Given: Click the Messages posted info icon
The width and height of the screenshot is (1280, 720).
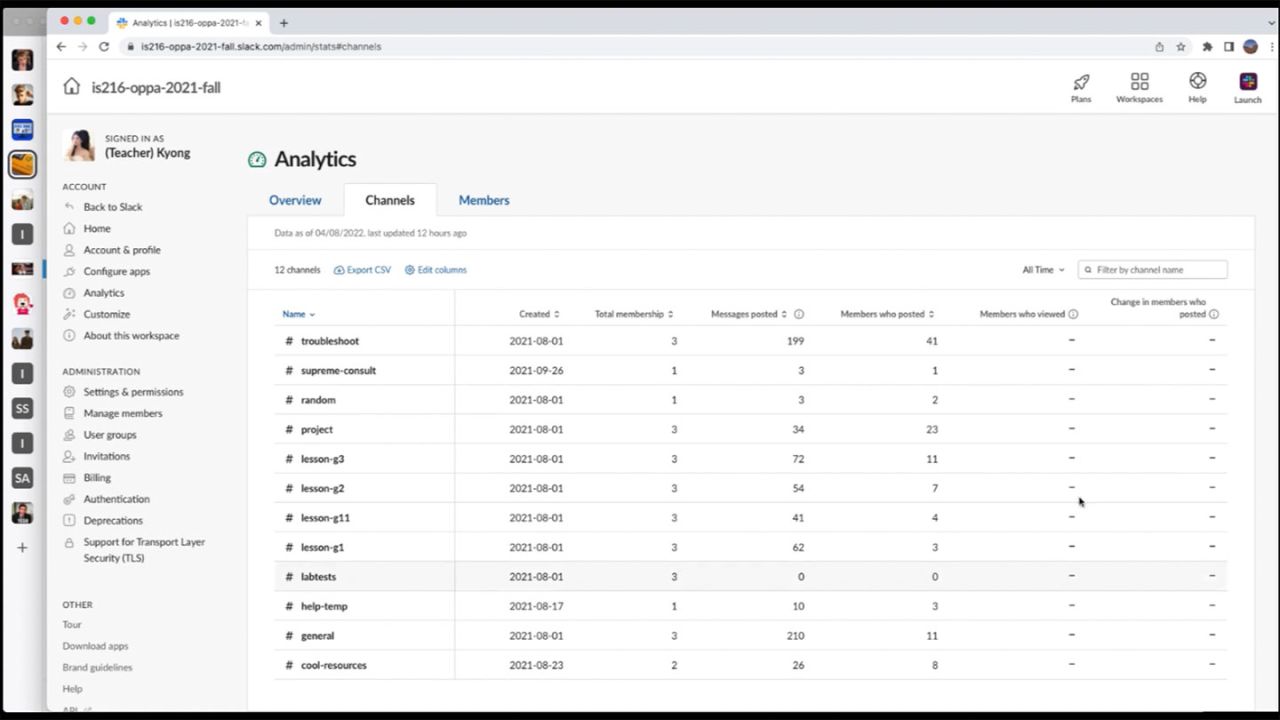Looking at the screenshot, I should [799, 314].
